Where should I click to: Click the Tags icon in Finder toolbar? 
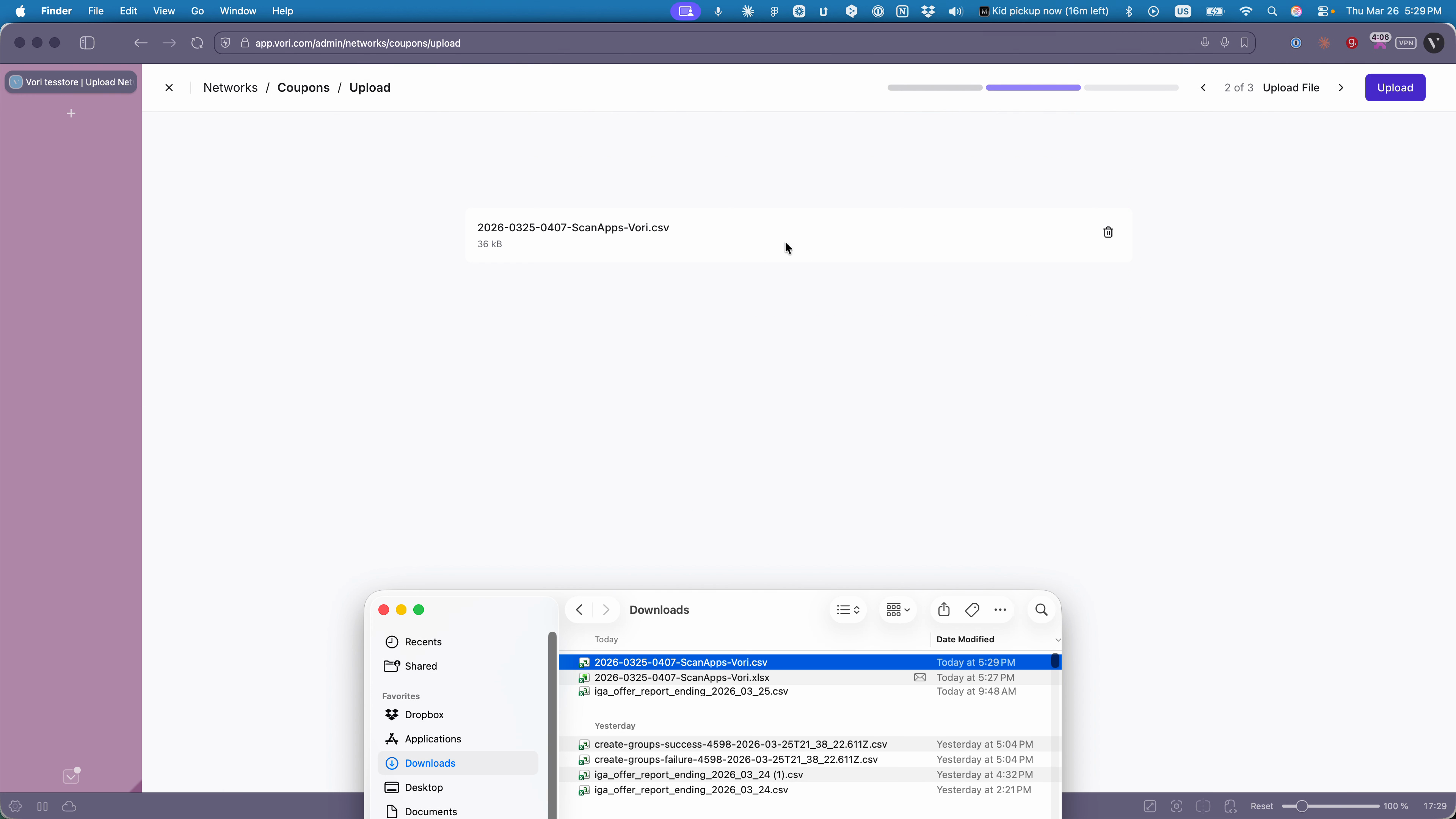[x=971, y=610]
